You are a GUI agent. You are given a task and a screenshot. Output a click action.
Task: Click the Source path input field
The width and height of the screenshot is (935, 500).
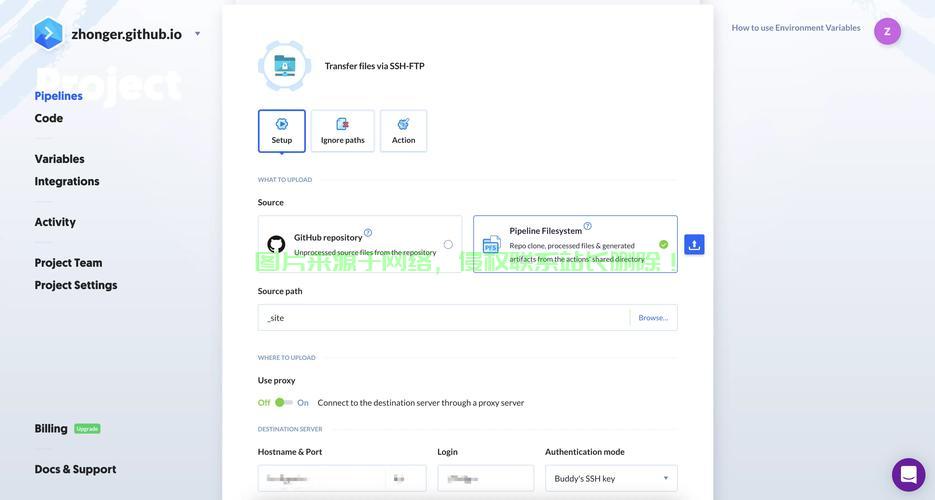pos(445,318)
